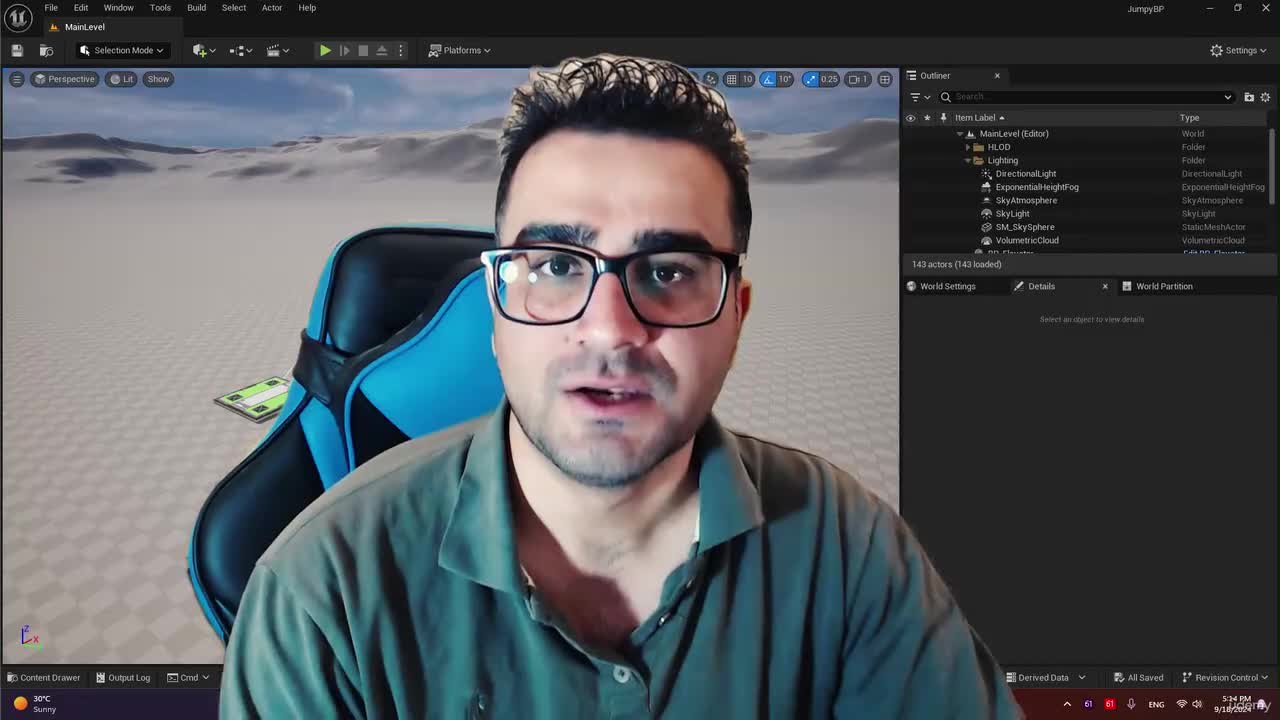
Task: Open the File menu
Action: [51, 8]
